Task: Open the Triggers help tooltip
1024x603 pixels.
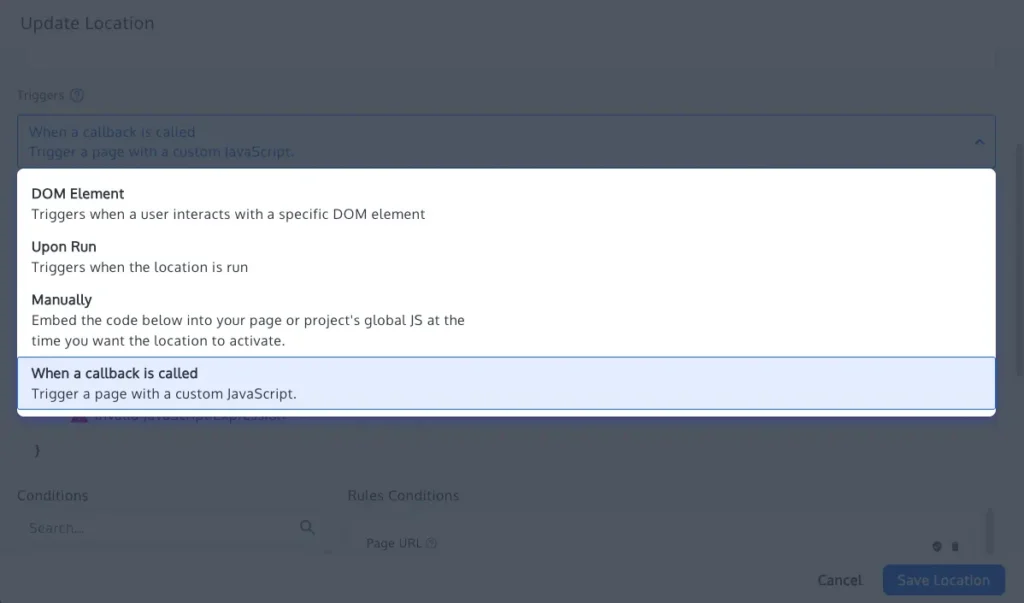Action: coord(78,95)
